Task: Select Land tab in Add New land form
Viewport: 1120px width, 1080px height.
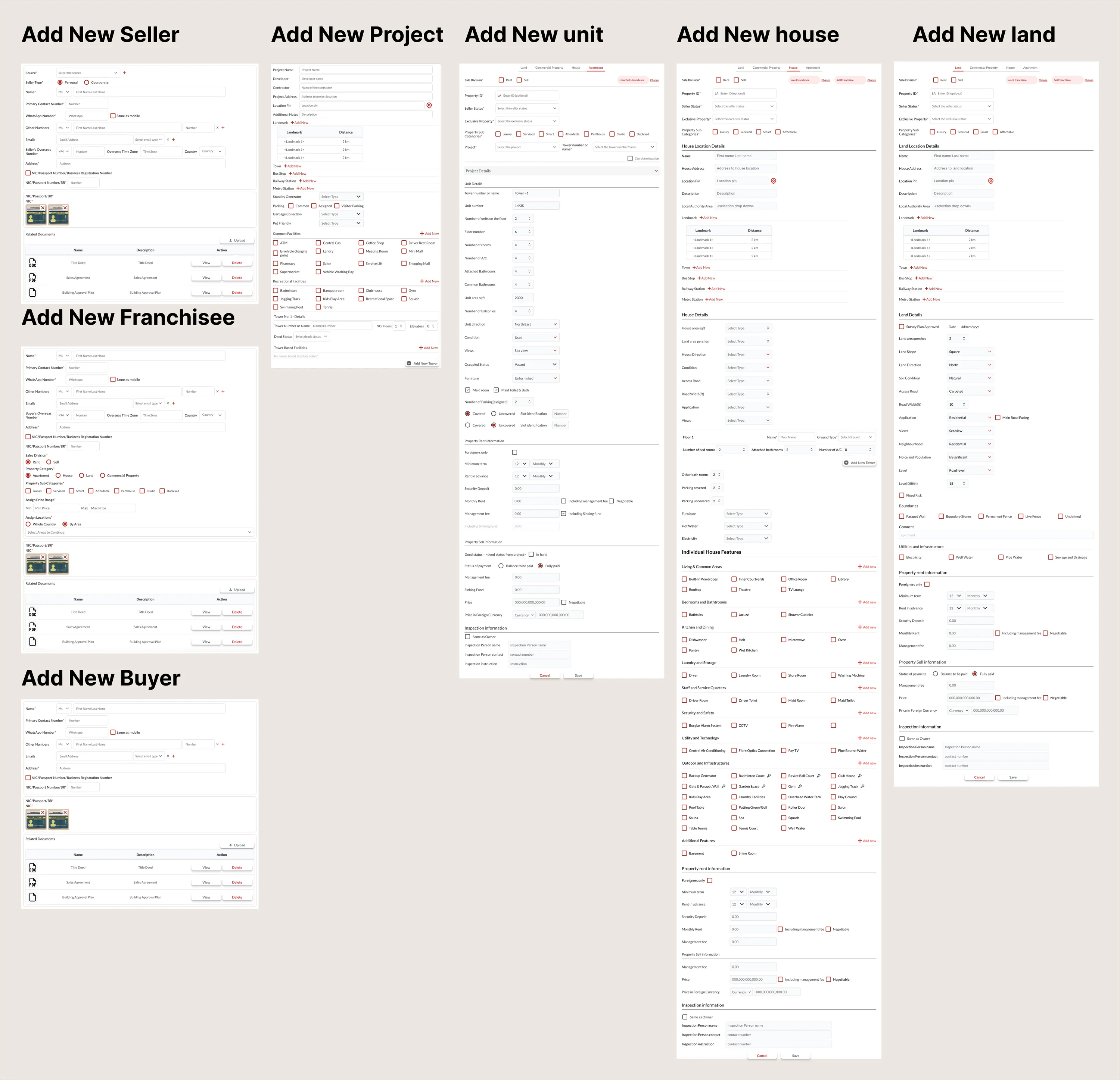Action: 958,68
